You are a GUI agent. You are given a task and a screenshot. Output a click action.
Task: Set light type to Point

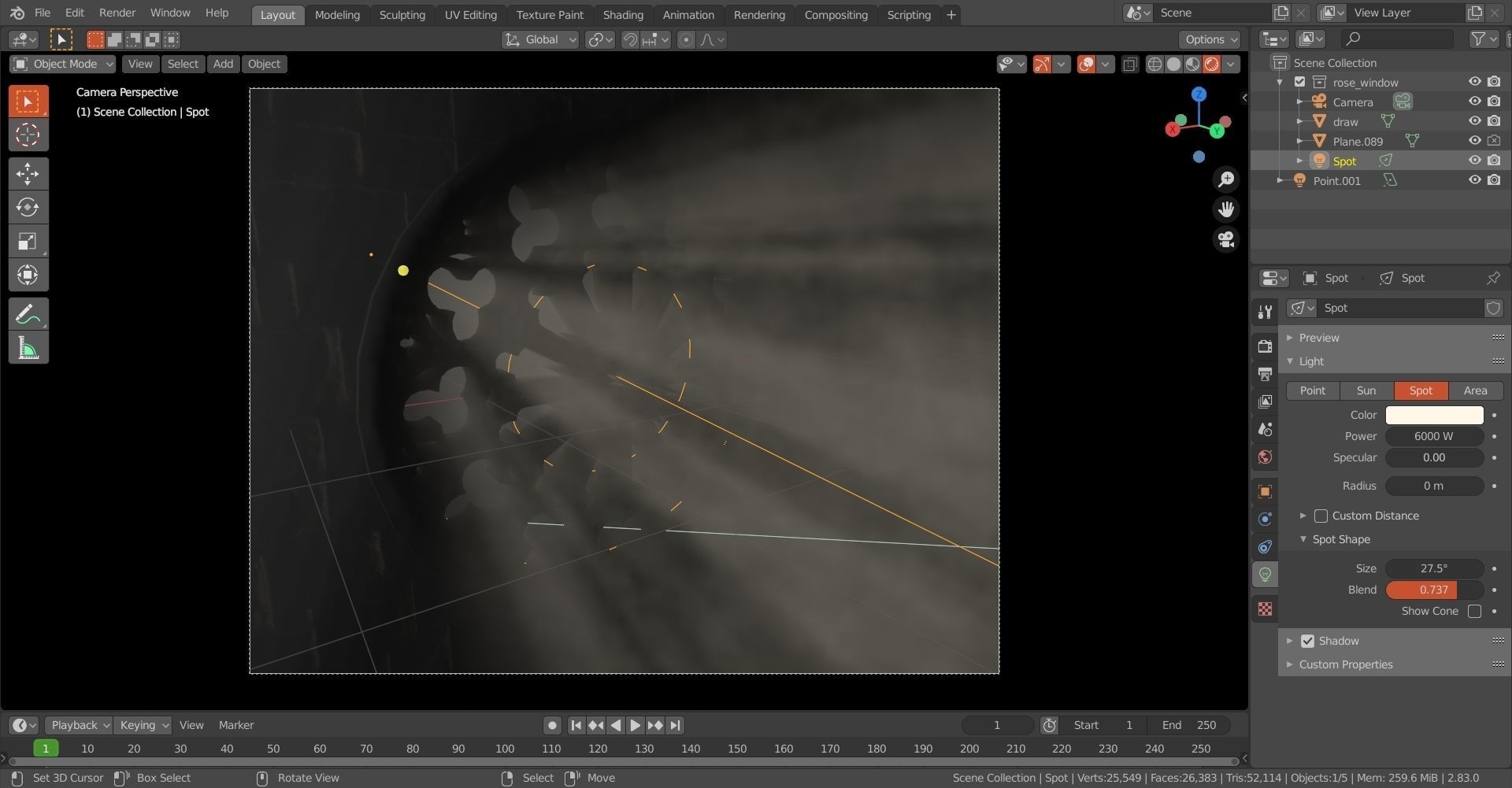1313,390
